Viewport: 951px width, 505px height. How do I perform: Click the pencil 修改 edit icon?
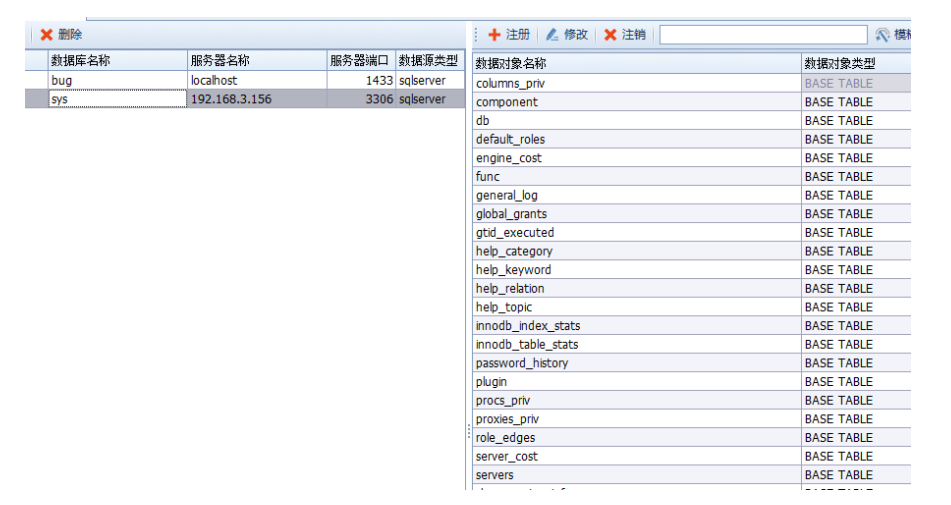tap(552, 35)
